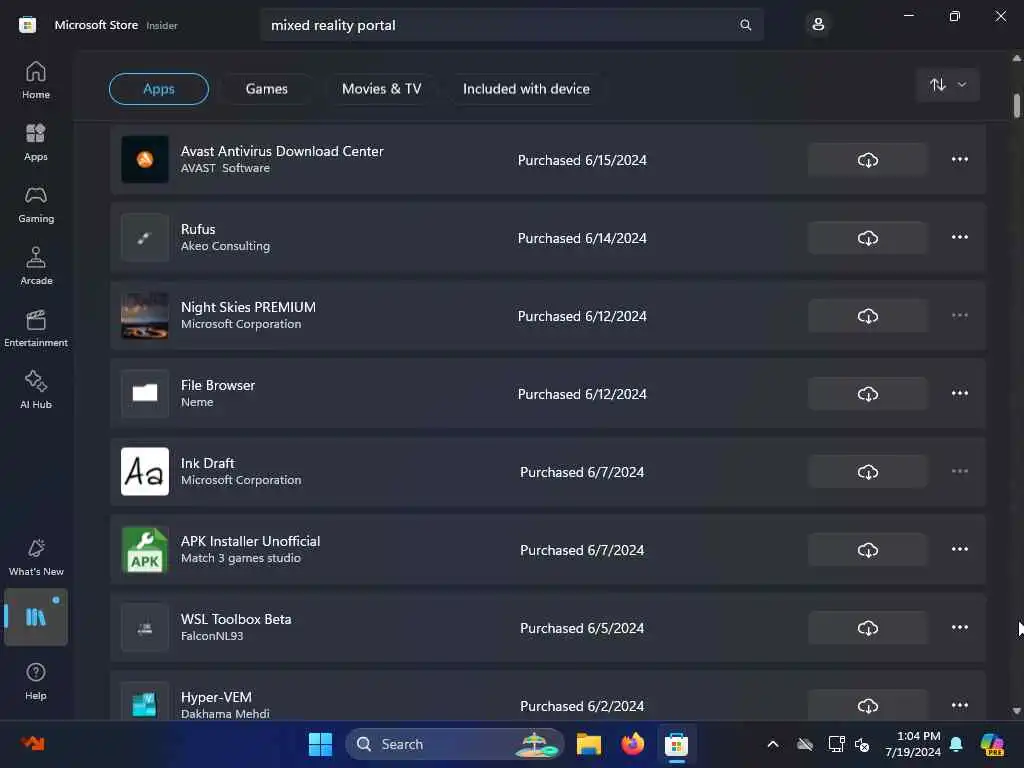Click the APK Installer app icon
Viewport: 1024px width, 768px height.
pos(145,550)
